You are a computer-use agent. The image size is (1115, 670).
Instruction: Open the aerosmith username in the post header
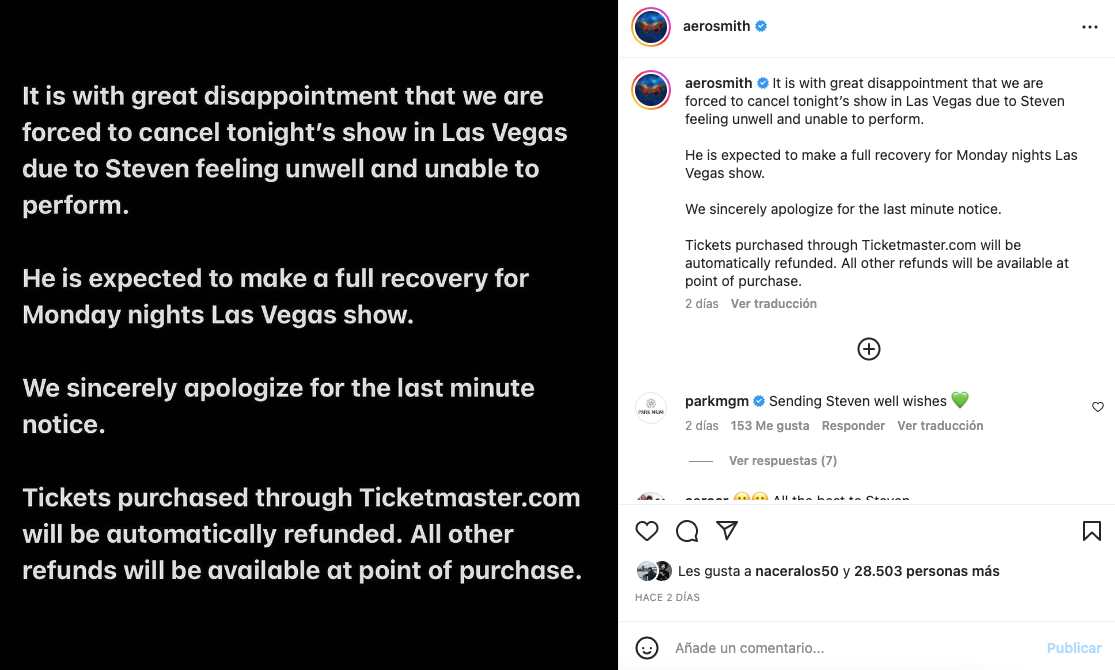tap(716, 27)
